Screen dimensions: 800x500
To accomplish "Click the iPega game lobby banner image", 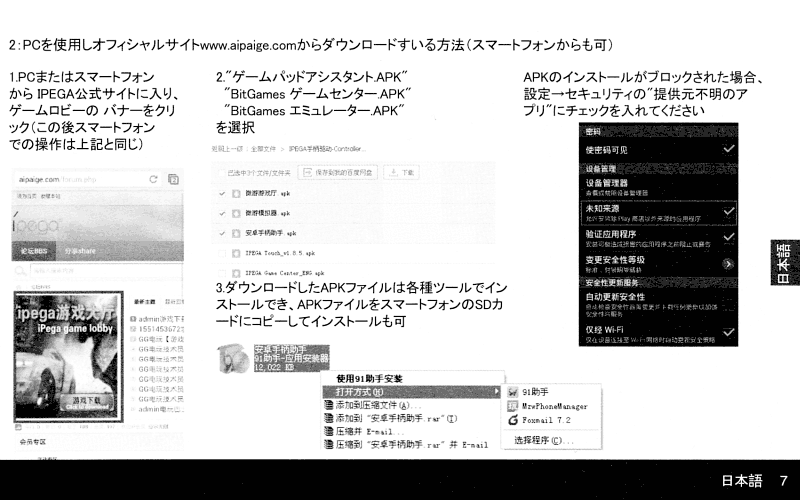I will [x=68, y=356].
